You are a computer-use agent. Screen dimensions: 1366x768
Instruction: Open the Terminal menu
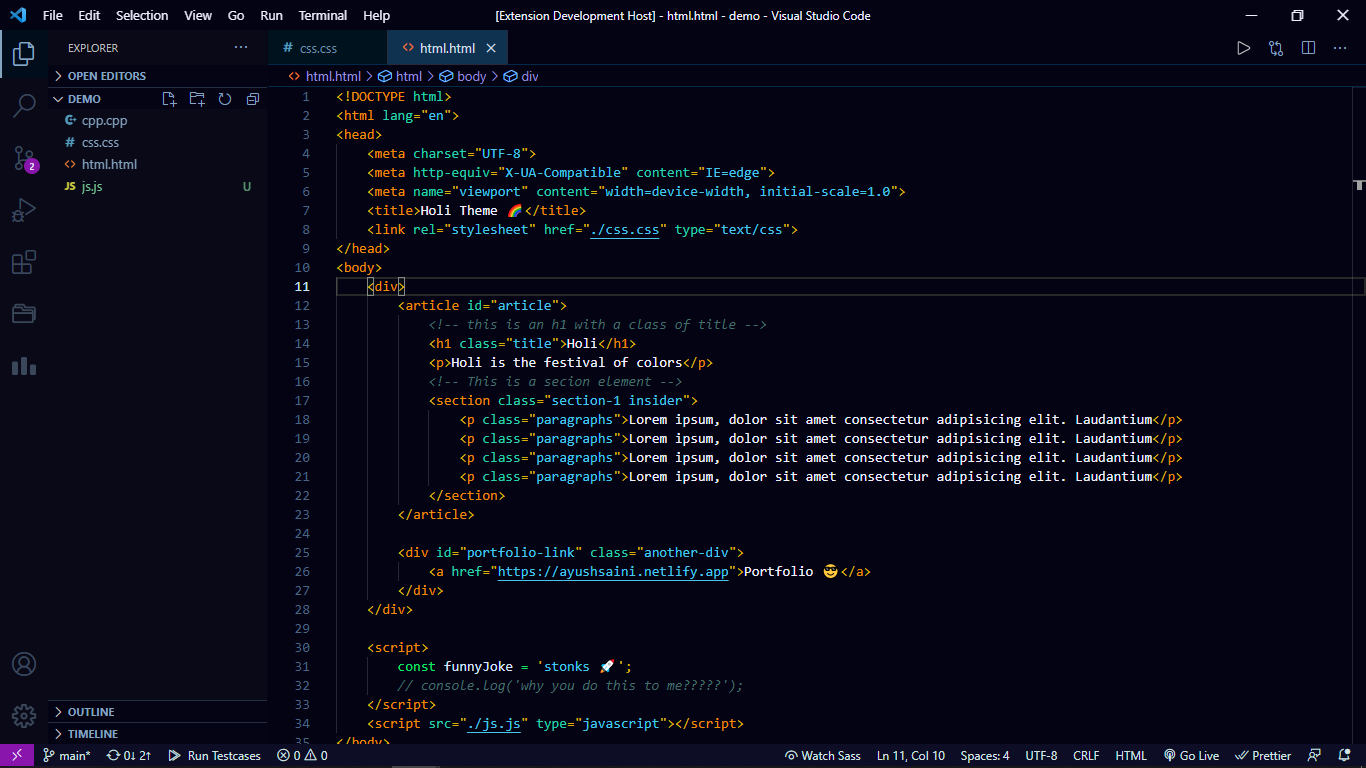(x=323, y=15)
